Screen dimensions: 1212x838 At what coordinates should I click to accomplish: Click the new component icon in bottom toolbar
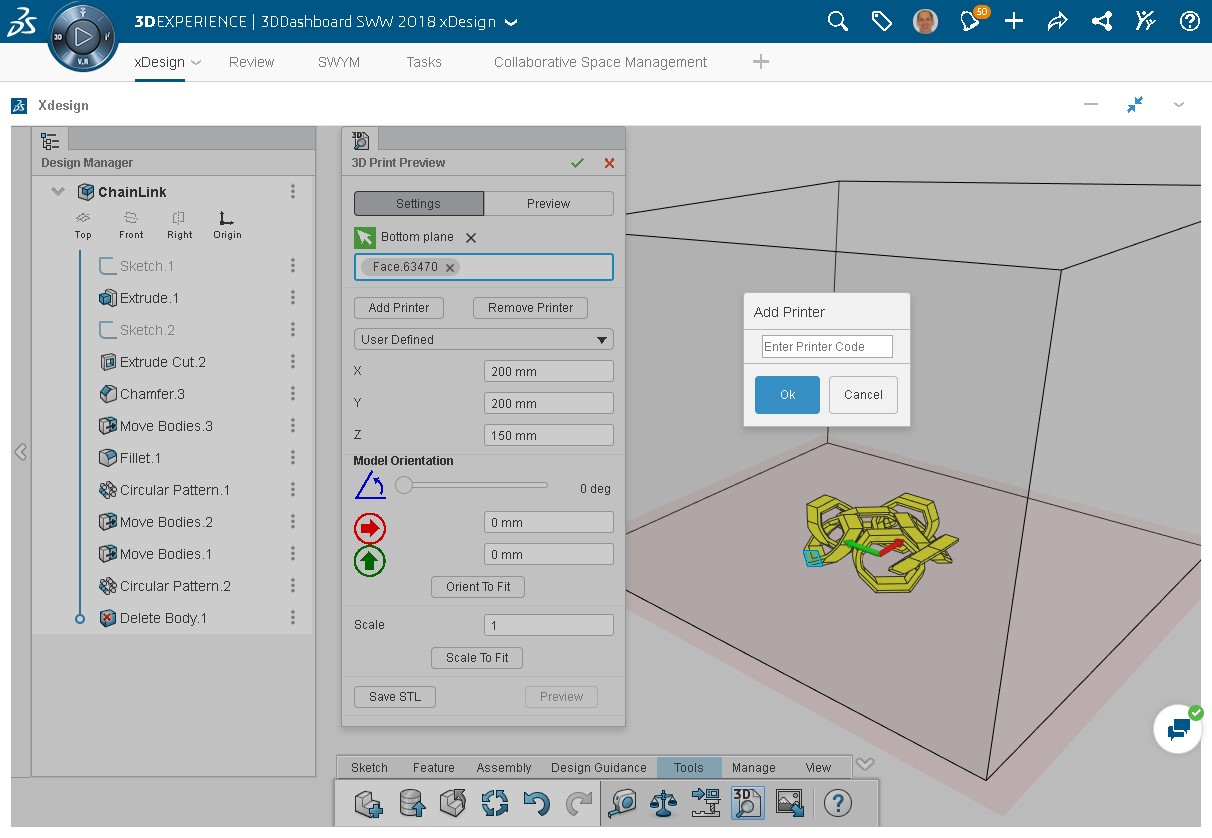click(x=368, y=802)
